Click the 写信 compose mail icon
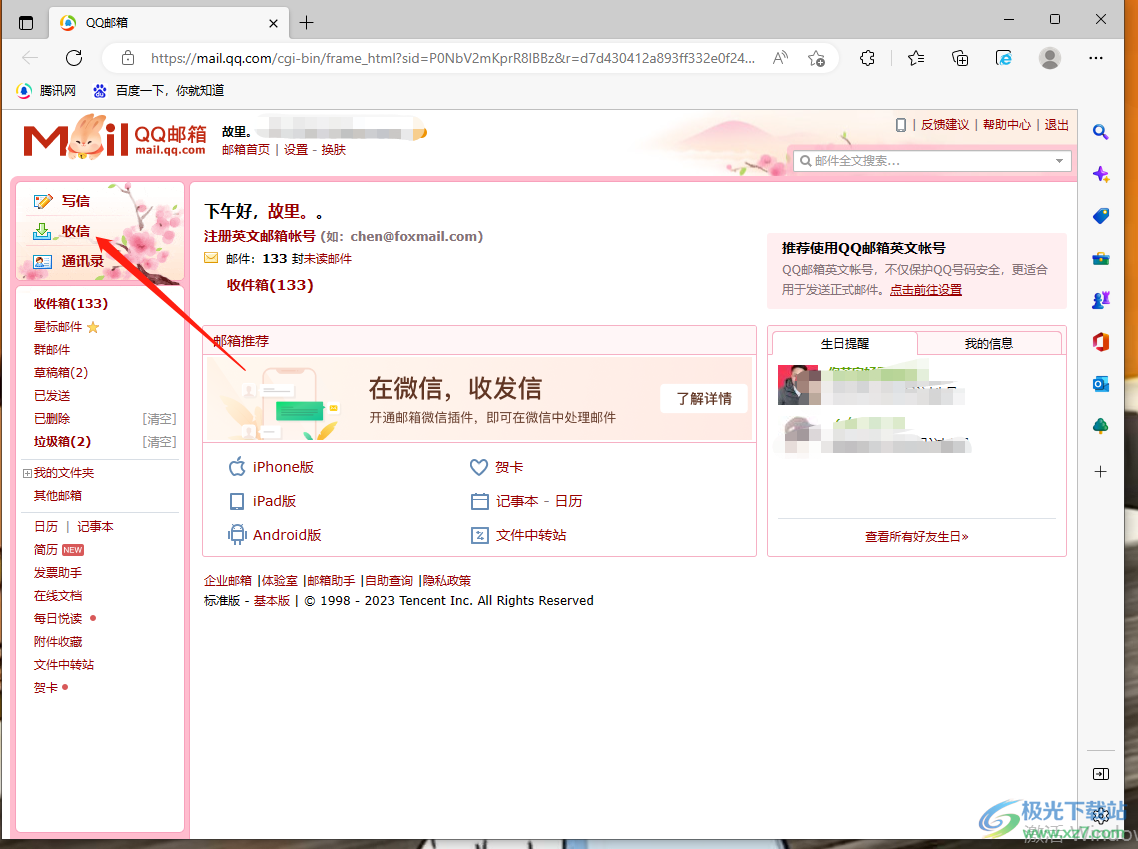 43,201
